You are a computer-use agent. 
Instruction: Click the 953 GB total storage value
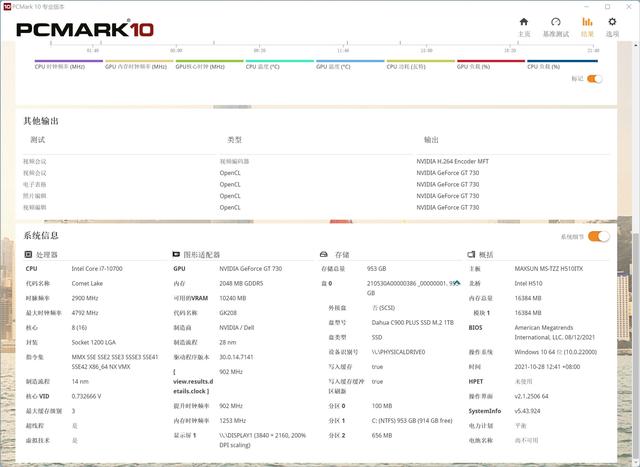click(376, 269)
